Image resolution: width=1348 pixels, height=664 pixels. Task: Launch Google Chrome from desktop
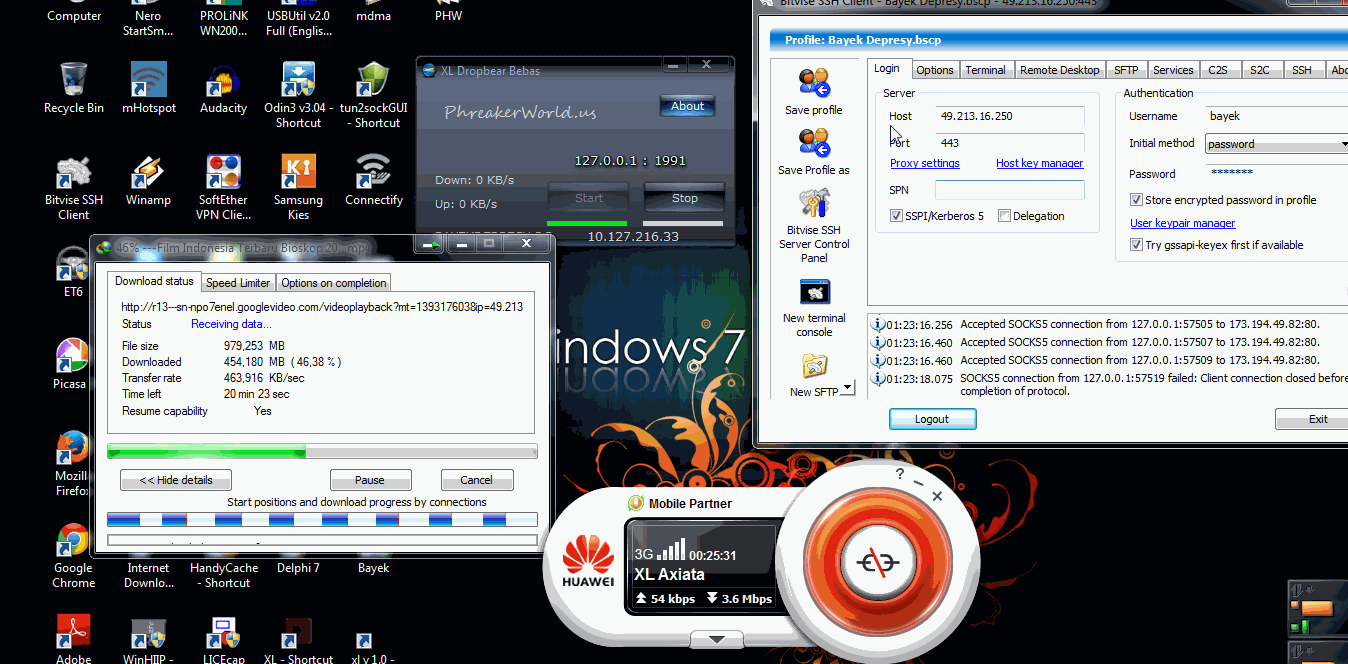(x=73, y=555)
